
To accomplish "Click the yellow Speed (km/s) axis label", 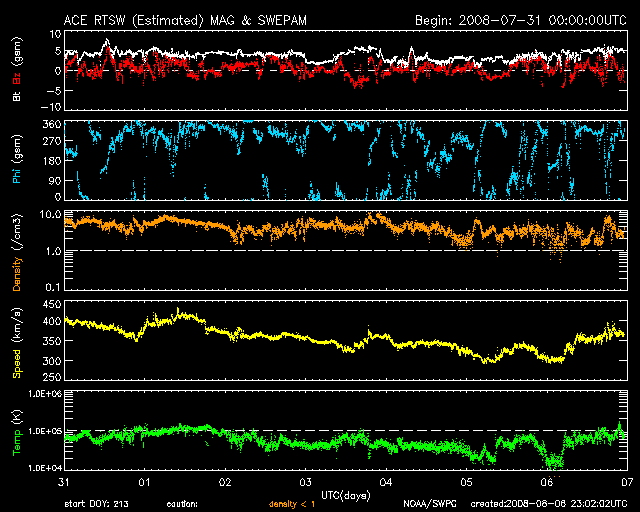I will 17,343.
